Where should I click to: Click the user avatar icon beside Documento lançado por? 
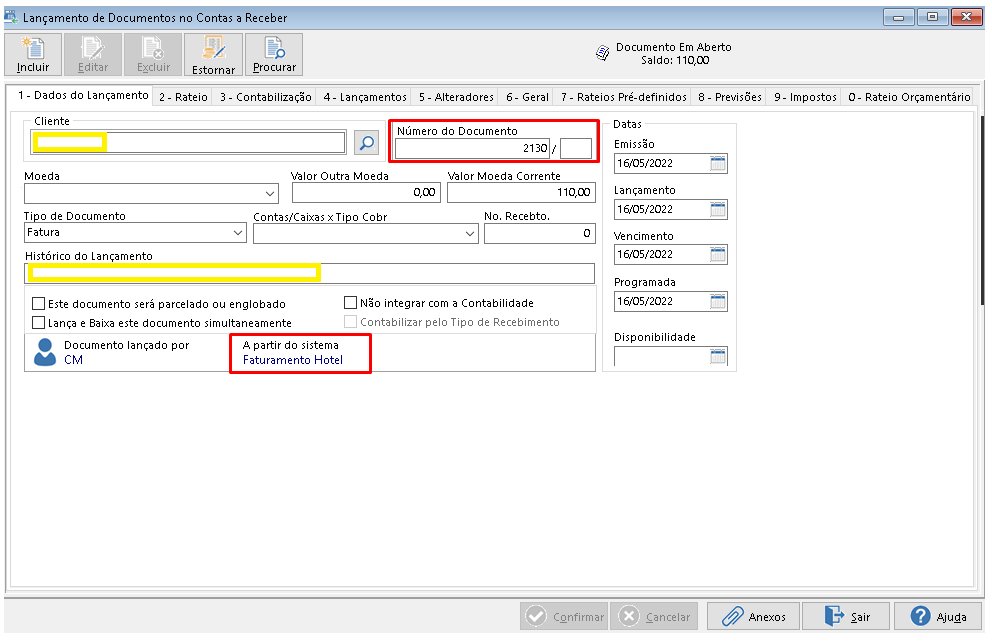coord(45,352)
